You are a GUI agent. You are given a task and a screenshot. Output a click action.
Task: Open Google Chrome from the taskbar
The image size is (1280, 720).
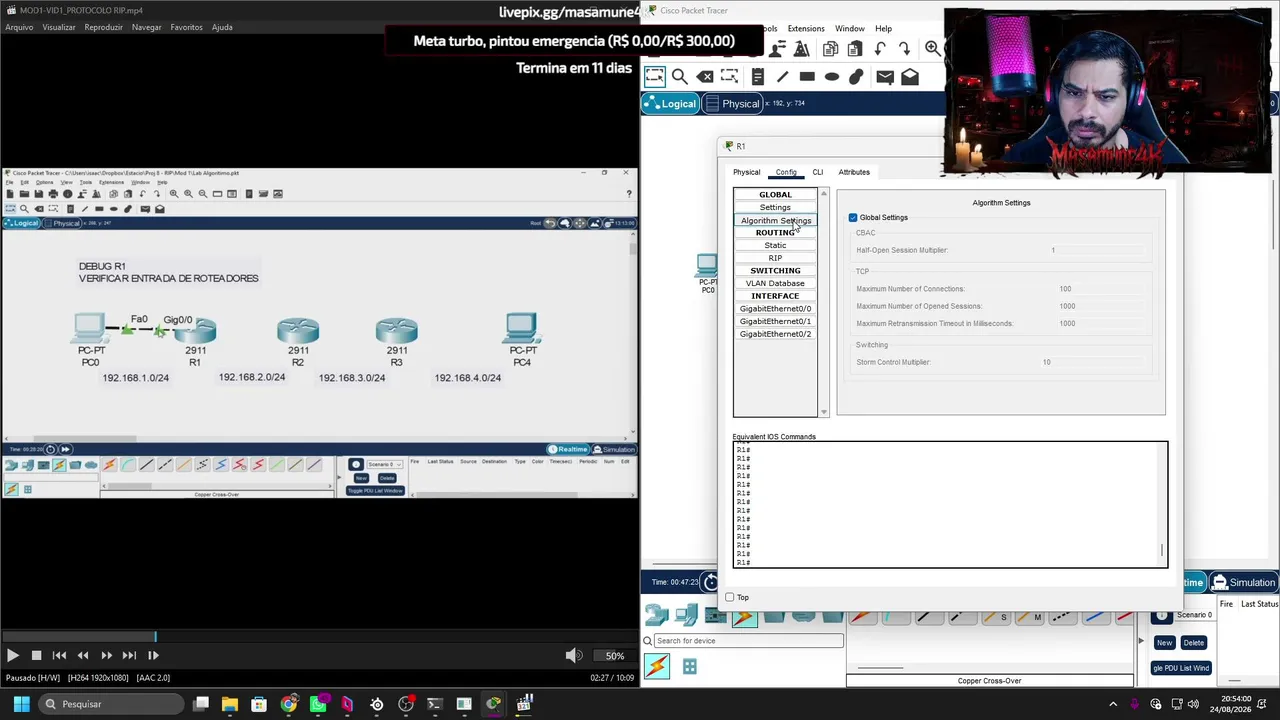tap(288, 704)
